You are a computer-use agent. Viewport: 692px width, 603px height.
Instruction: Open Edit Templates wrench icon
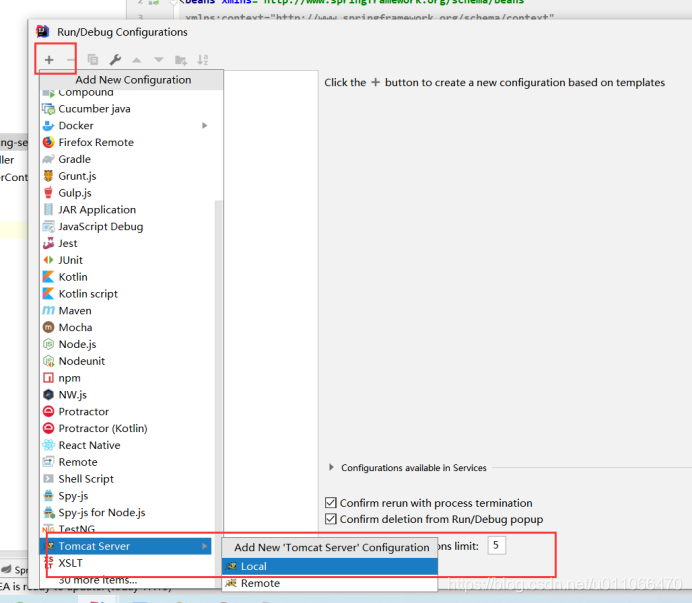[x=115, y=60]
